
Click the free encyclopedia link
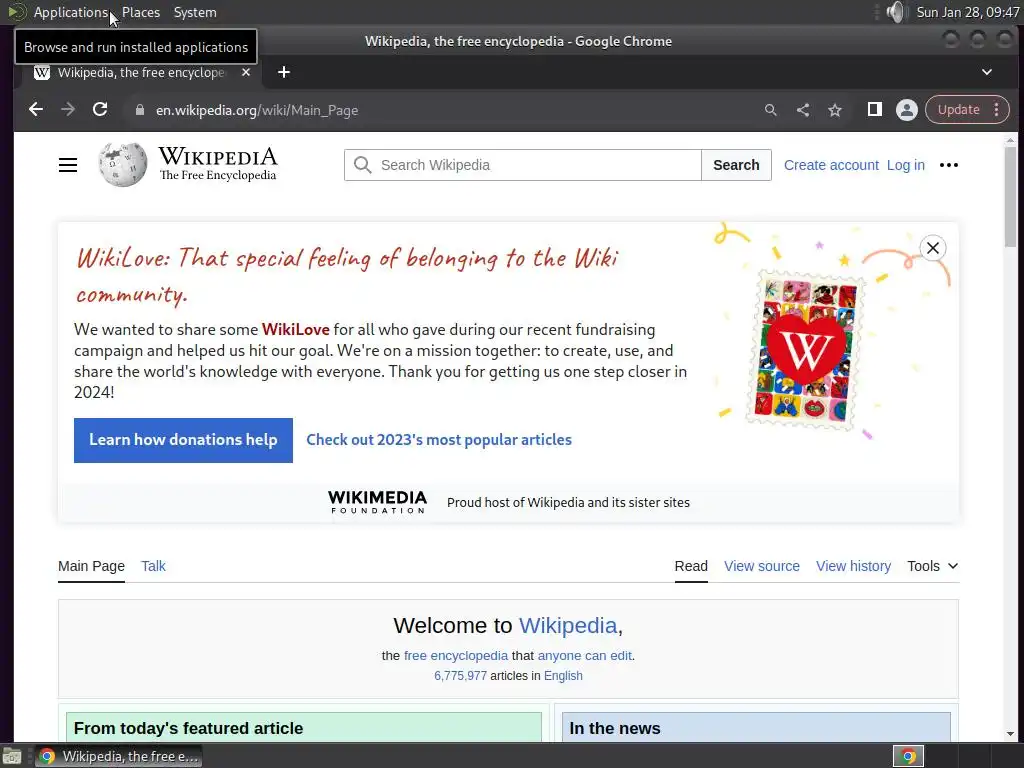[456, 656]
